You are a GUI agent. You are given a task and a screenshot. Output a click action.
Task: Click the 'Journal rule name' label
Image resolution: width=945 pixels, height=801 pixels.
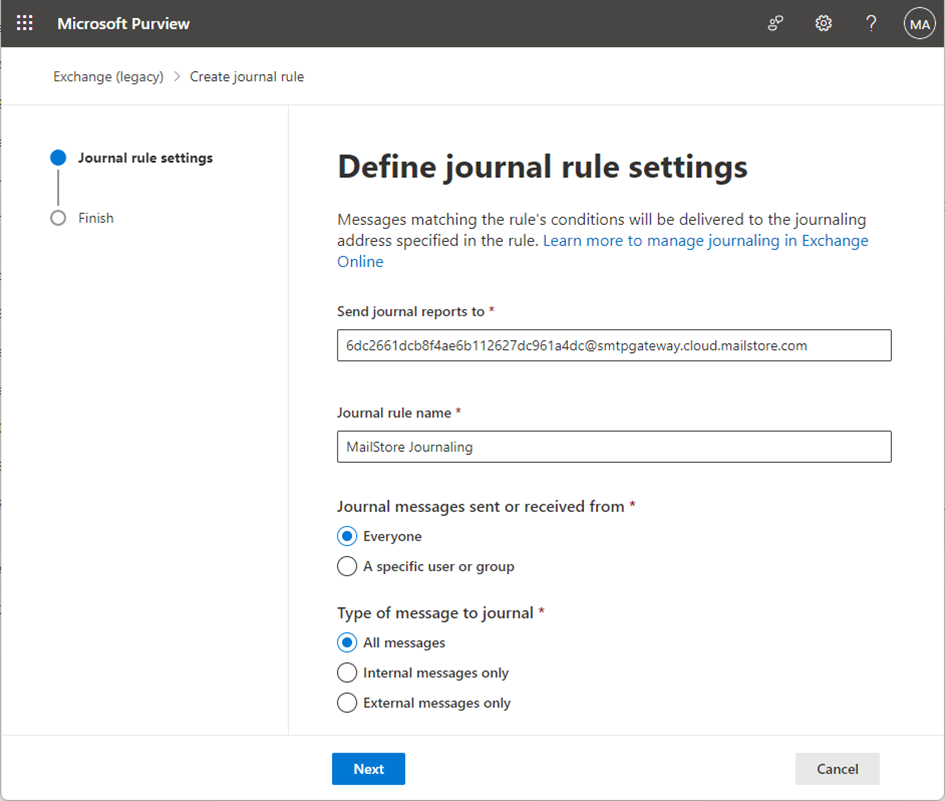click(394, 413)
